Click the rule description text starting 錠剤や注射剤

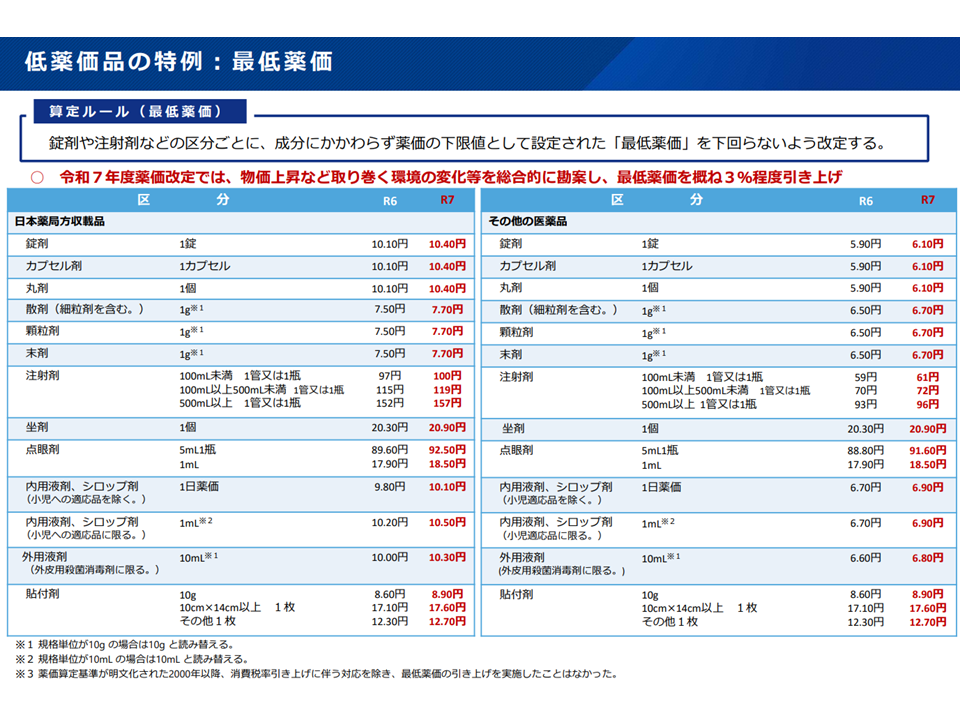pyautogui.click(x=467, y=142)
